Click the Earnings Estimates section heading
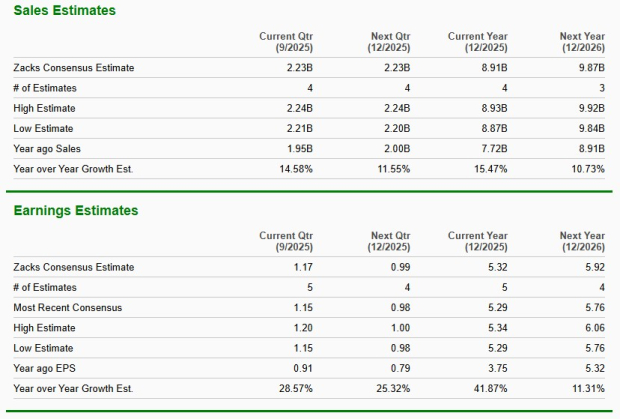Image resolution: width=620 pixels, height=419 pixels. point(75,211)
